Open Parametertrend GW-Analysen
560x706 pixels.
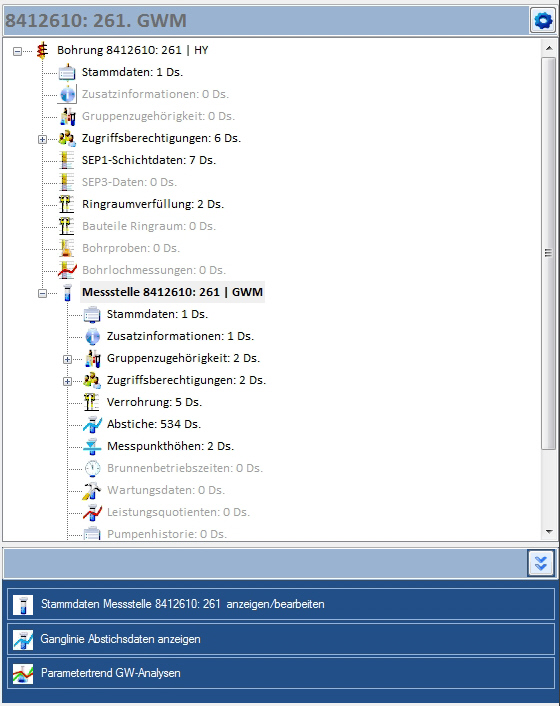click(280, 673)
